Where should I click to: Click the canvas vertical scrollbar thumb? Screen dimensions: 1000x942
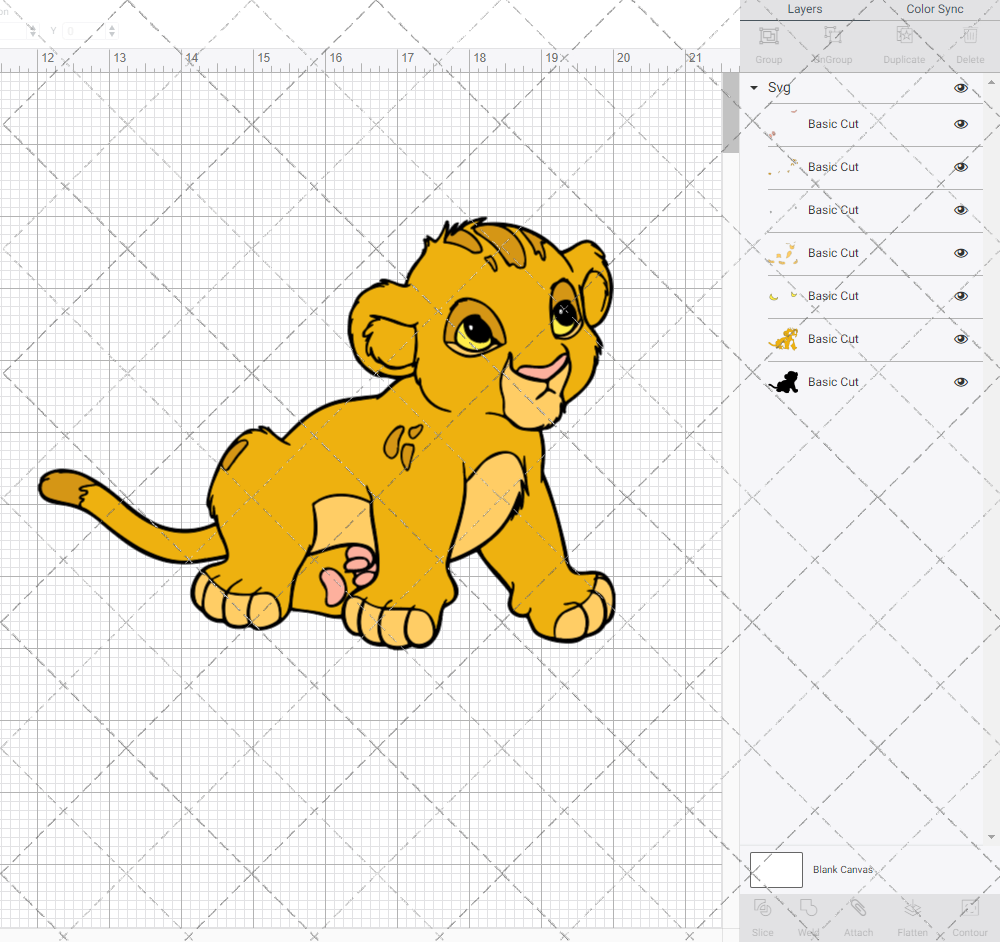point(730,112)
